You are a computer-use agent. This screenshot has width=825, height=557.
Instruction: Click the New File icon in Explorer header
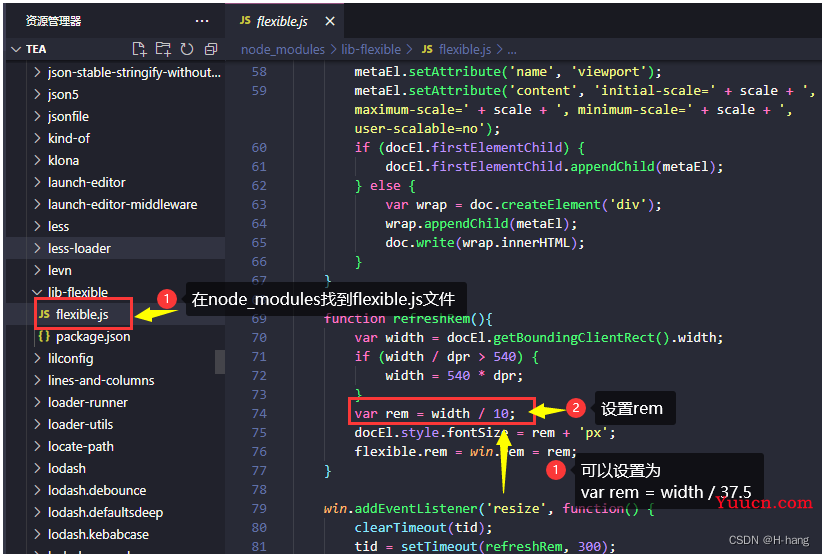click(x=140, y=49)
